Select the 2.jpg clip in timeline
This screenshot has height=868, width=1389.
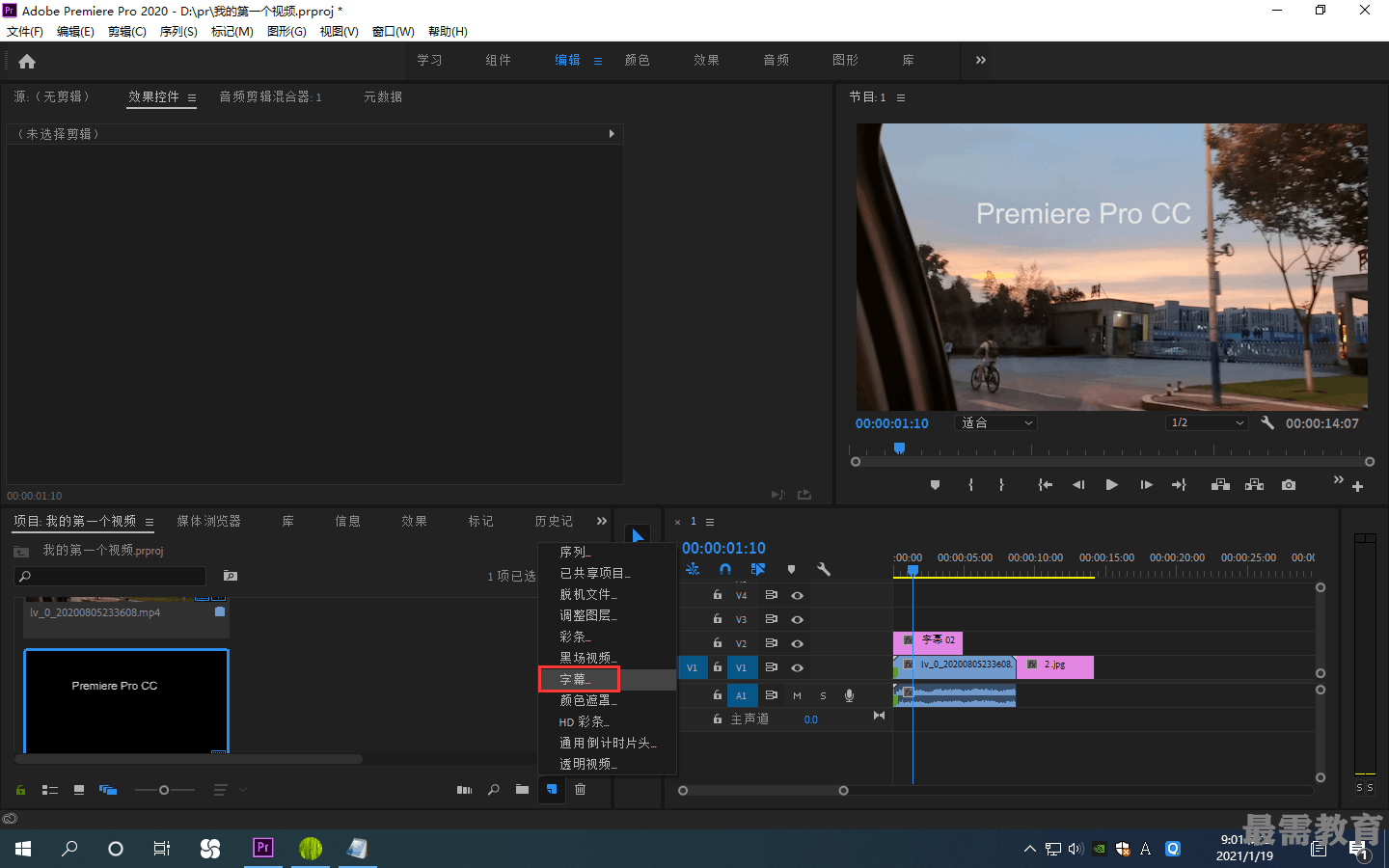tap(1055, 666)
